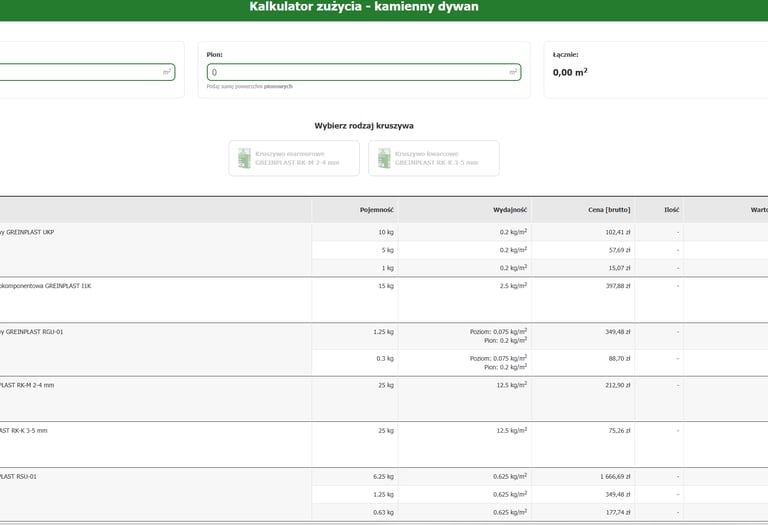Click the horizontal surface input left of Pion
The width and height of the screenshot is (768, 525).
click(87, 72)
